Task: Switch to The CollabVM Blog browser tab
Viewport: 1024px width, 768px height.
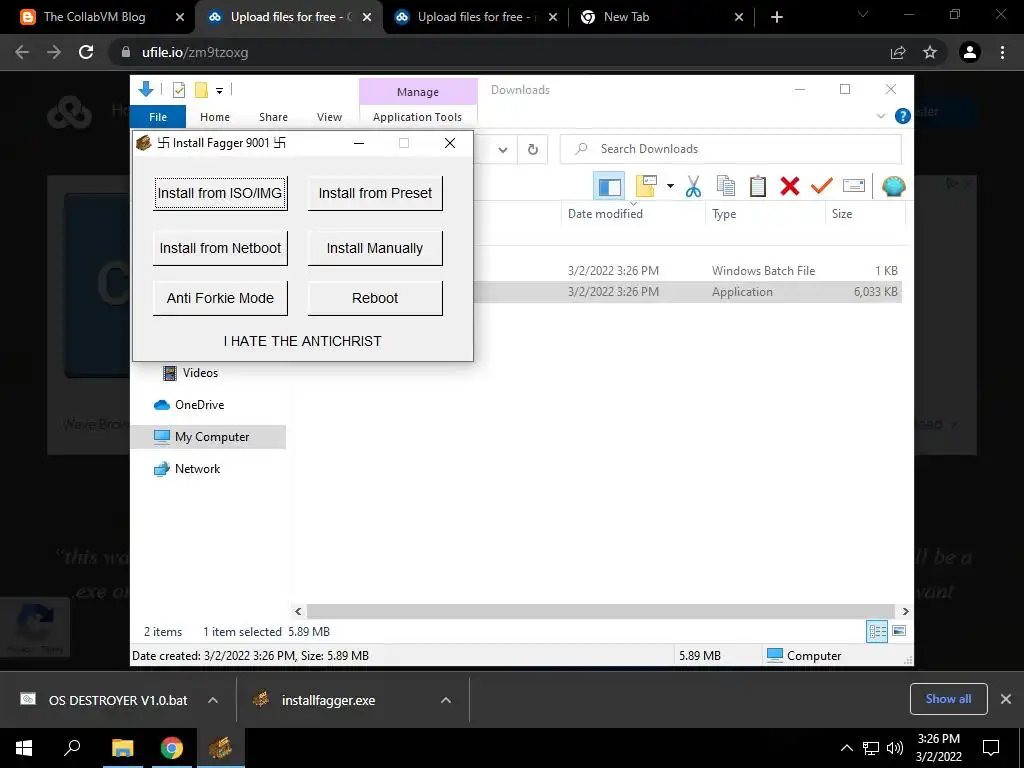Action: click(103, 17)
